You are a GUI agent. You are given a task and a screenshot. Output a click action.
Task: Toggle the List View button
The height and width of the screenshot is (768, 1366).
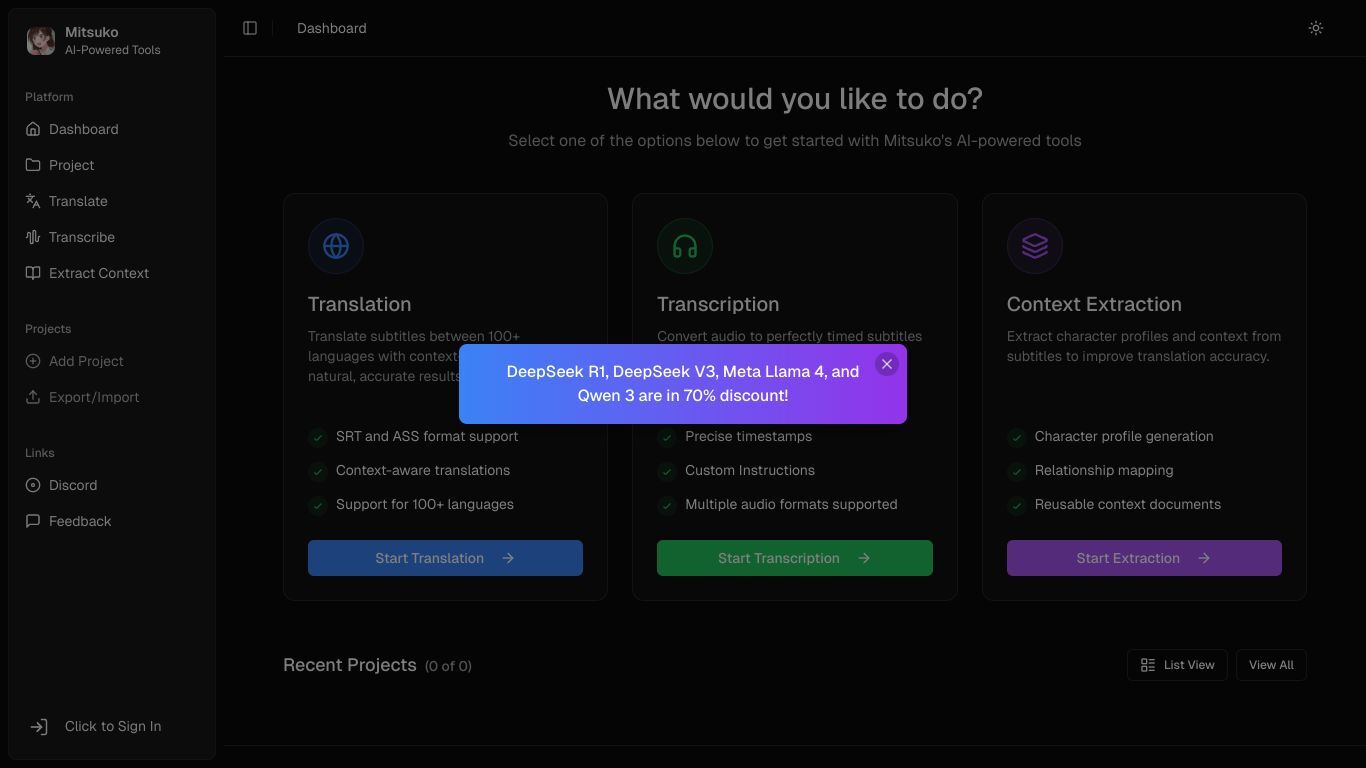[1177, 665]
